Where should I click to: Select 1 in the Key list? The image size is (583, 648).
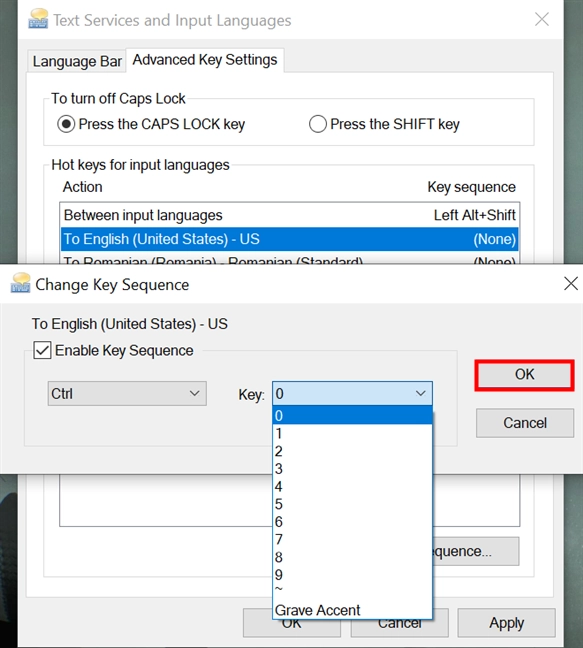(x=352, y=434)
